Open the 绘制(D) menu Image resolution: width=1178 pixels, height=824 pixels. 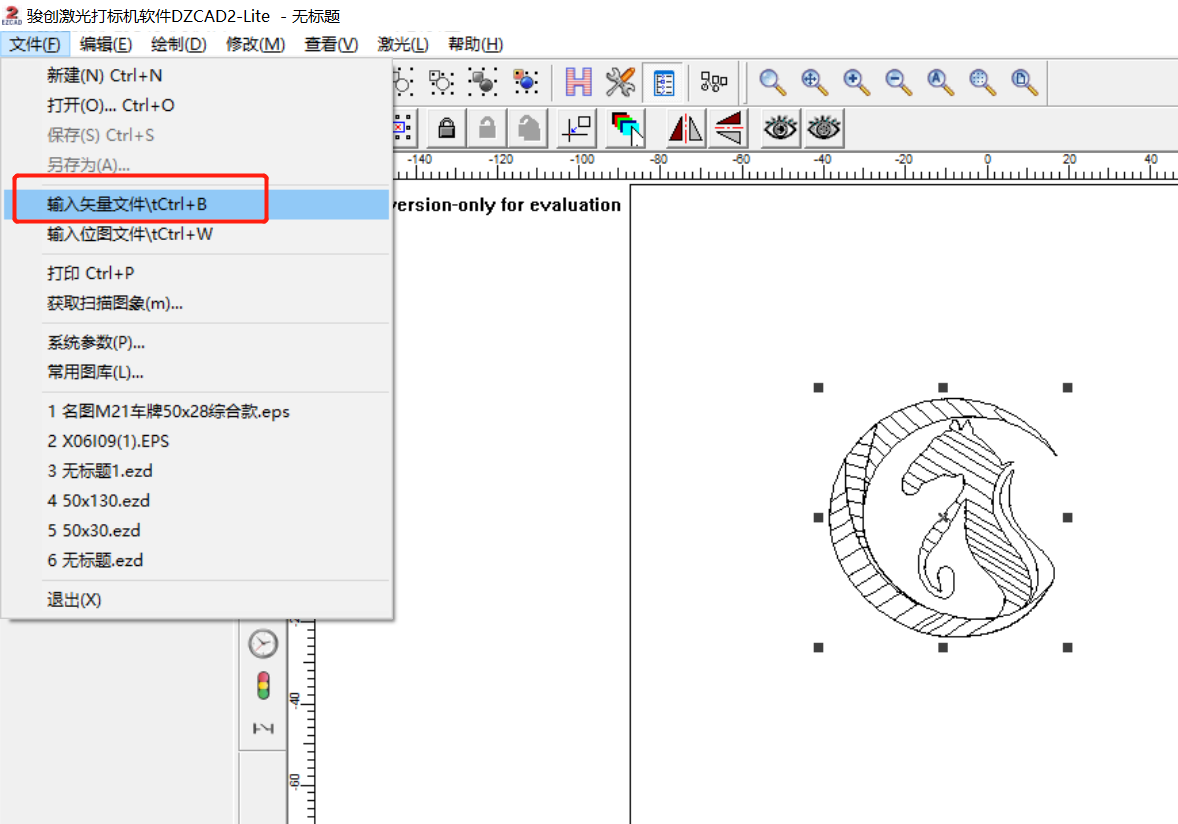179,44
